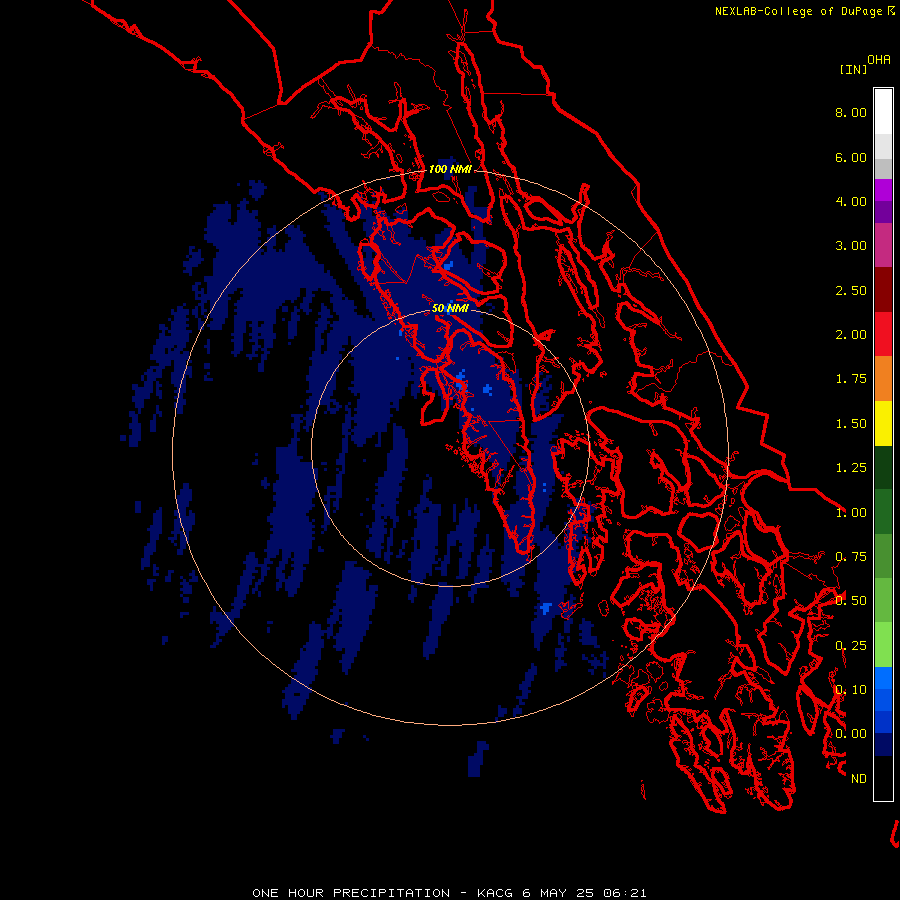The width and height of the screenshot is (900, 900).
Task: Click the 1.00 legend value
Action: tap(851, 513)
